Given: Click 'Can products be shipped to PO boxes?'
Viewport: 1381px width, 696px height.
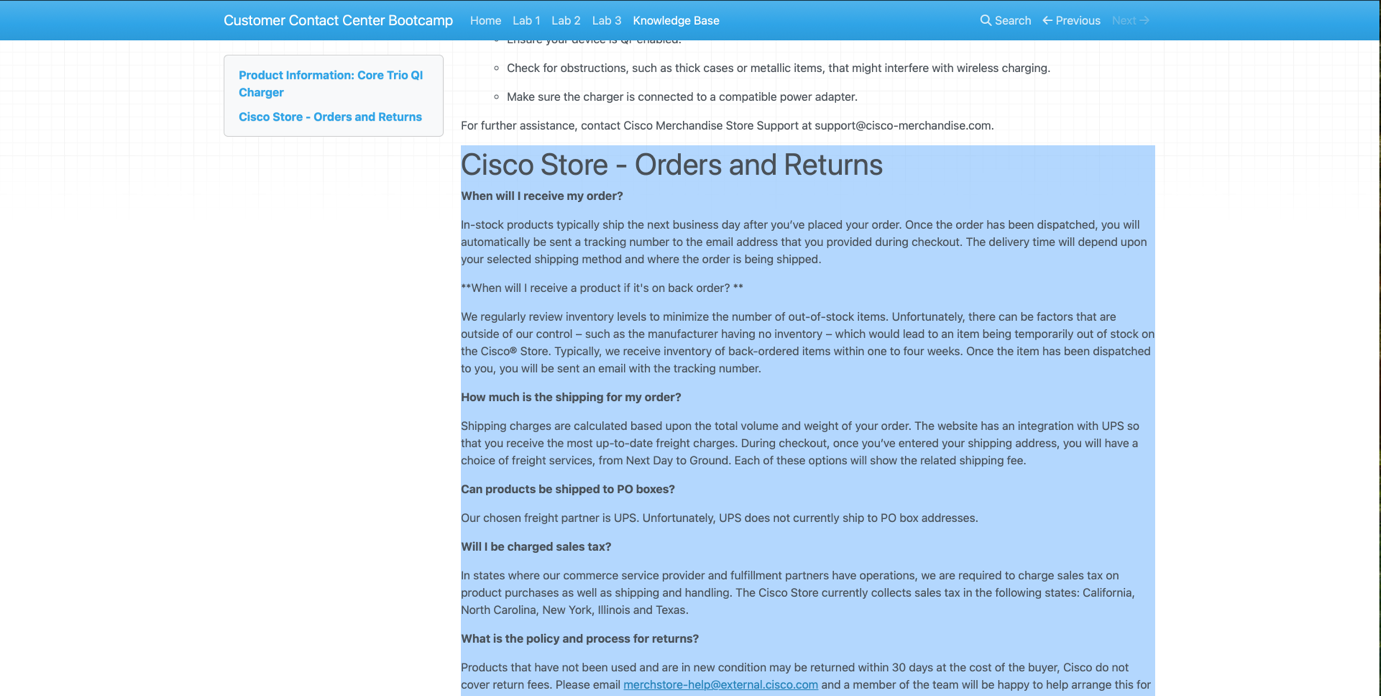Looking at the screenshot, I should [567, 489].
